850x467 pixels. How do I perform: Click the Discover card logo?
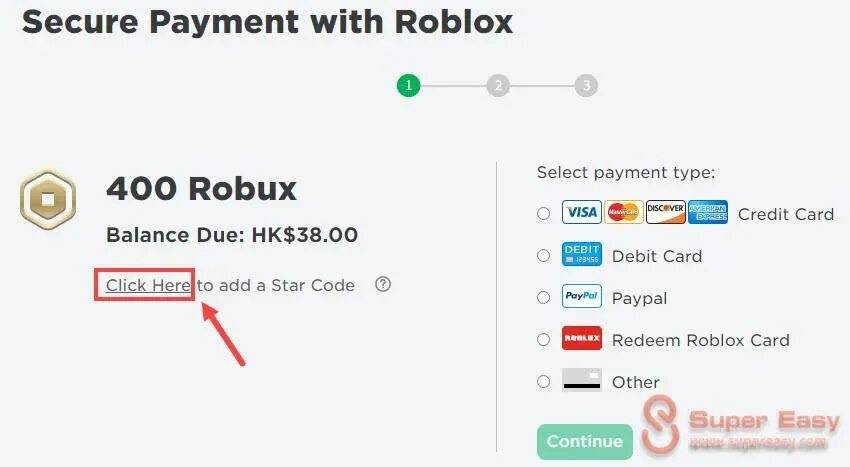tap(666, 212)
